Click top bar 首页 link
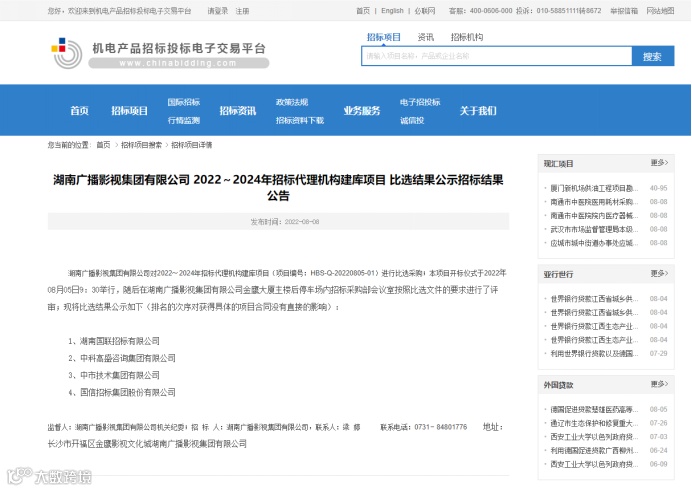 tap(363, 11)
